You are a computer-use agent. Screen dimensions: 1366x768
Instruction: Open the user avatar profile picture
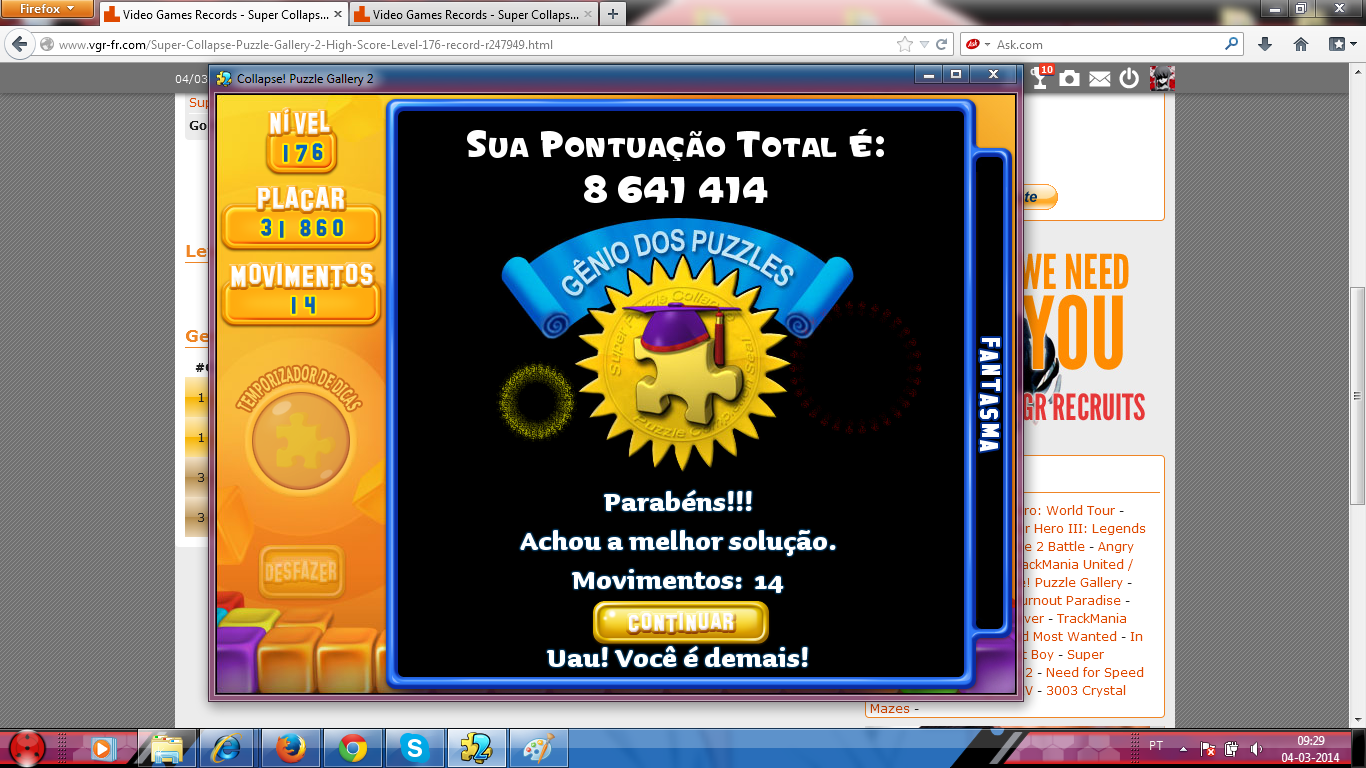1162,79
